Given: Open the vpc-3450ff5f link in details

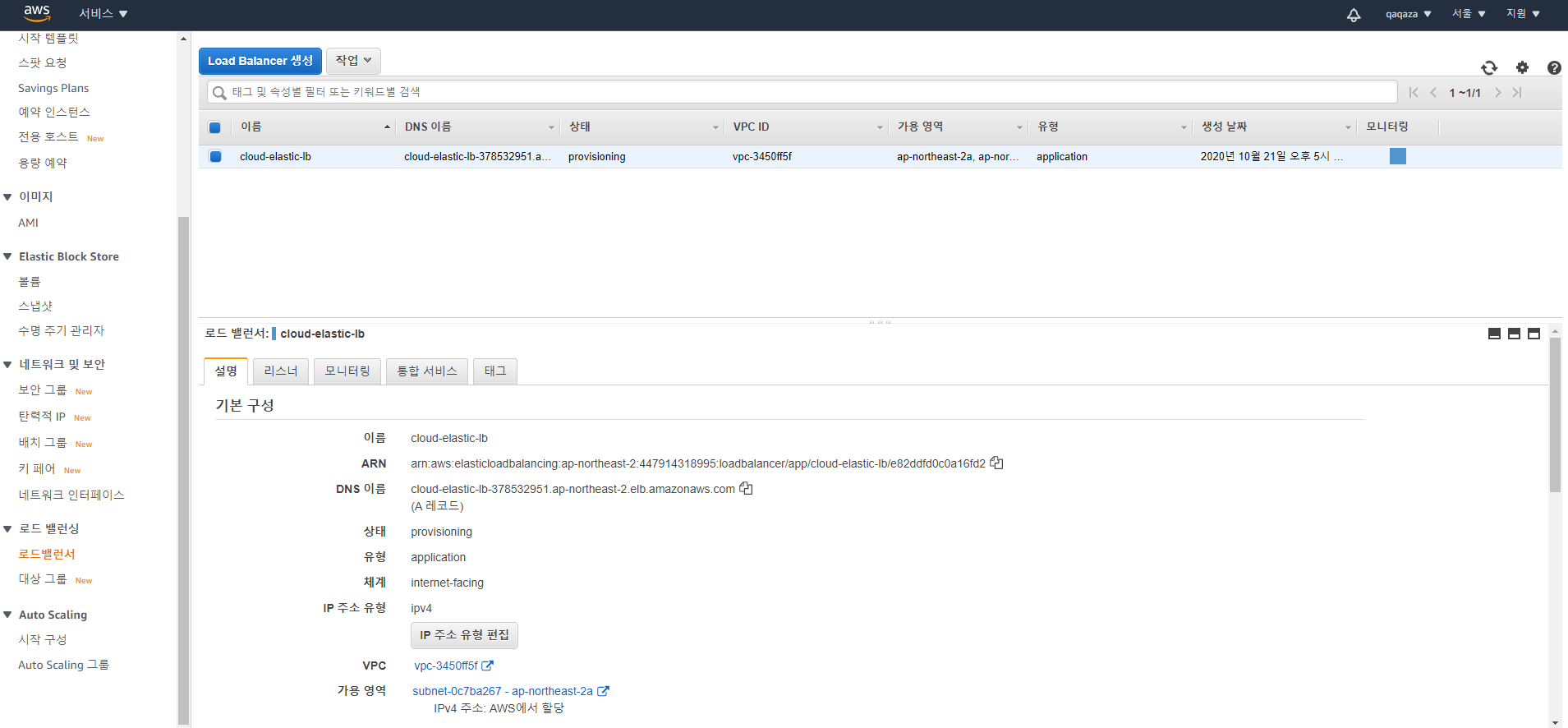Looking at the screenshot, I should [446, 666].
